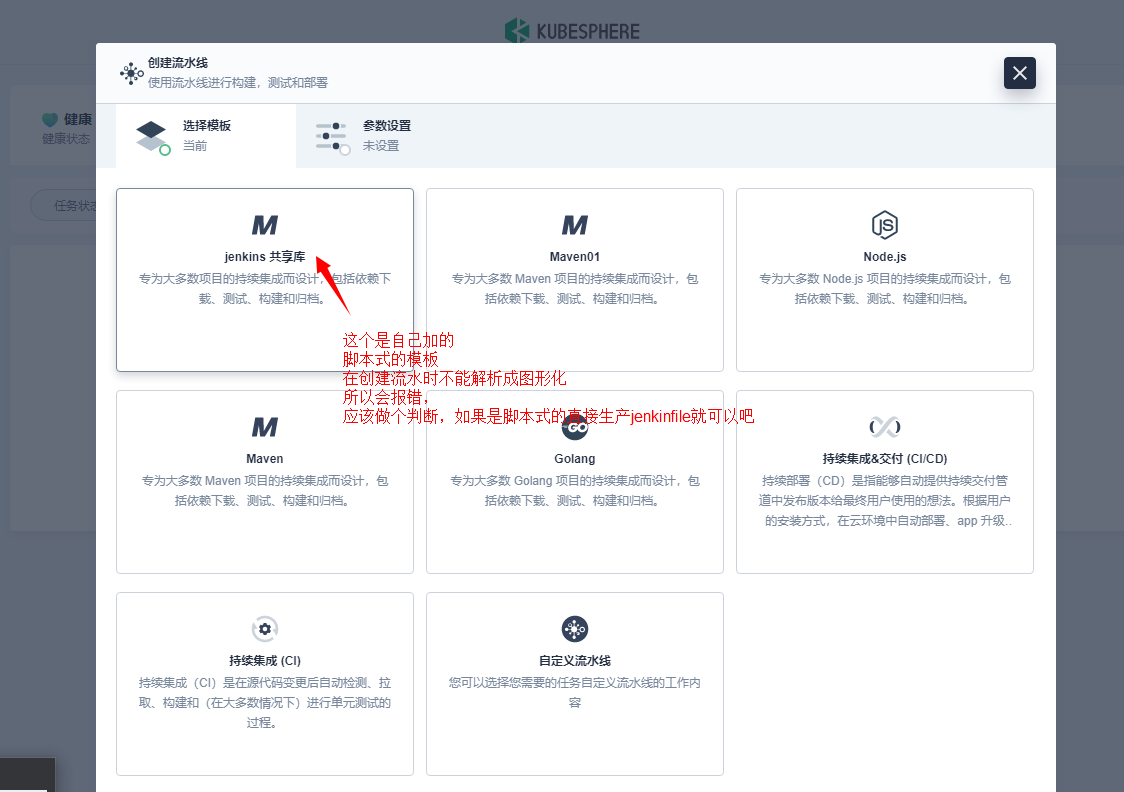This screenshot has height=792, width=1124.
Task: Click the 持续集成 (CI) description text
Action: click(265, 703)
